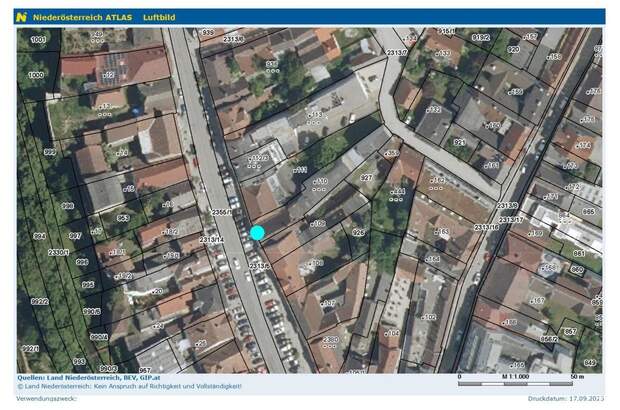Select parcel 1001 on the map
620x410 pixels.
[39, 39]
